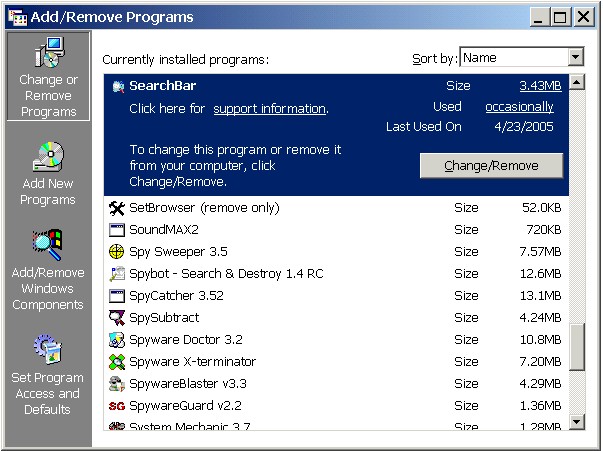603x451 pixels.
Task: Click the 10.8MB size value
Action: click(540, 340)
